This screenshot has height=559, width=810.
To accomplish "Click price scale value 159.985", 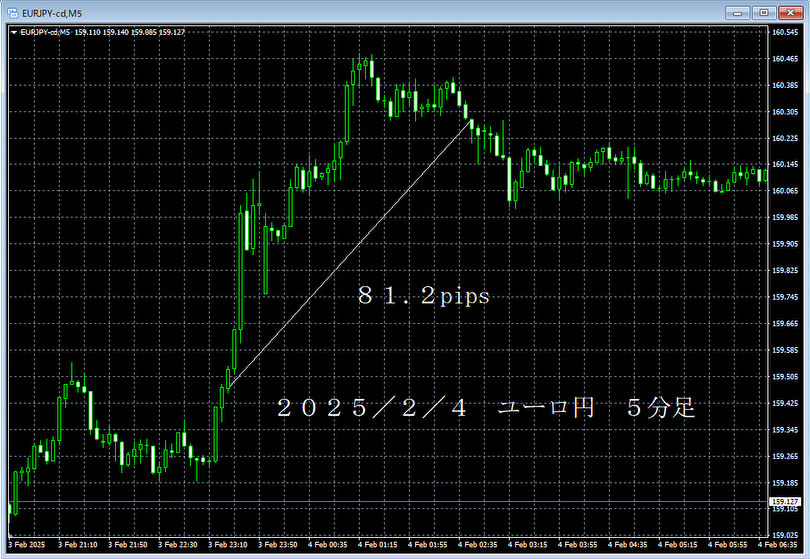I will 785,217.
